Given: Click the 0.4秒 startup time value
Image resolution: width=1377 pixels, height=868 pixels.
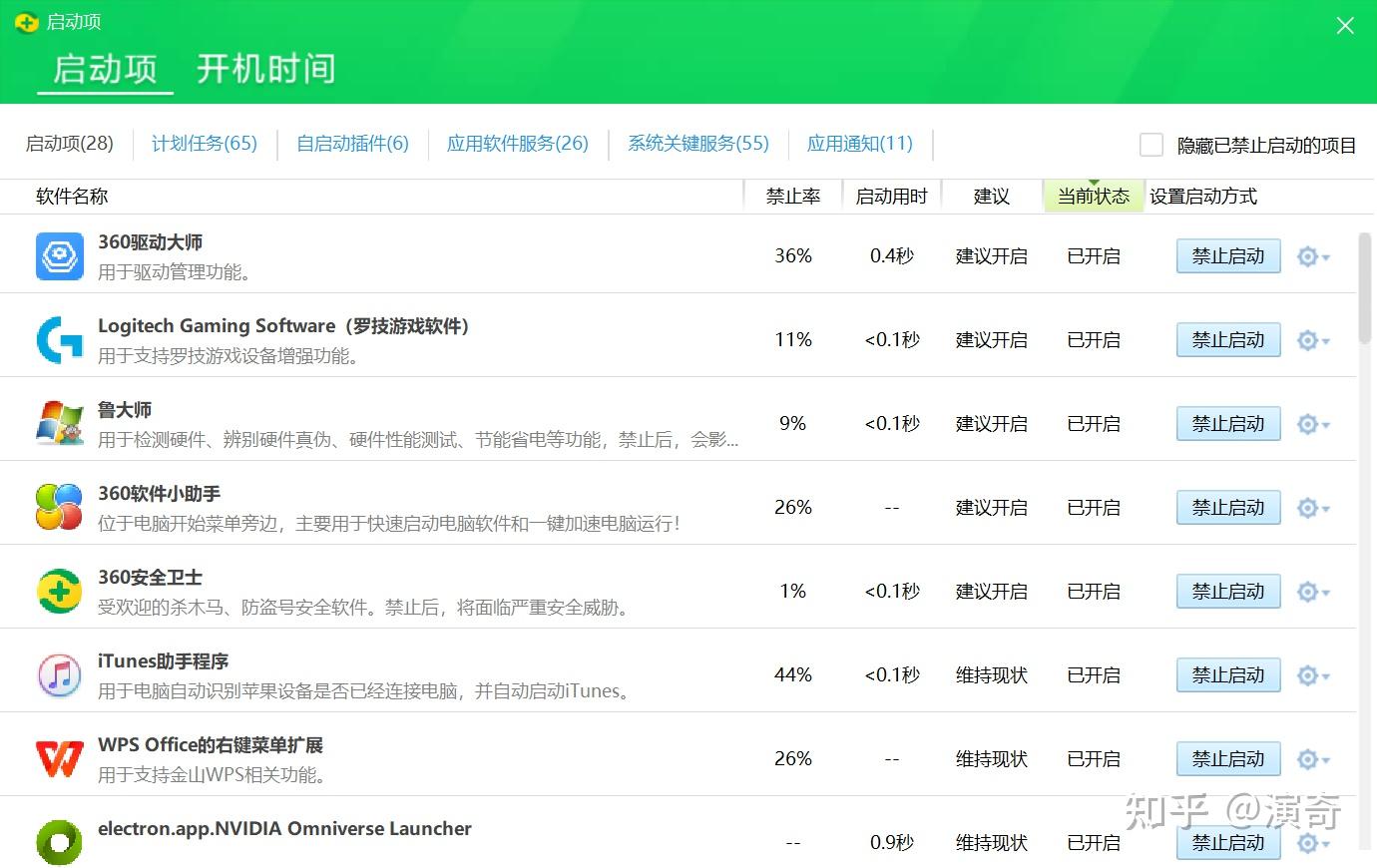Looking at the screenshot, I should pyautogui.click(x=892, y=256).
